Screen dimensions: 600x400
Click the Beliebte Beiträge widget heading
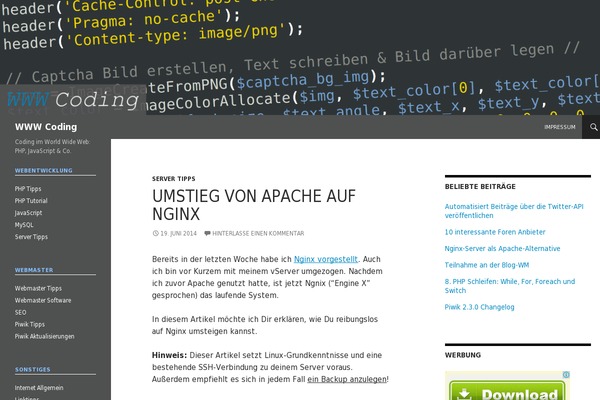click(x=480, y=186)
